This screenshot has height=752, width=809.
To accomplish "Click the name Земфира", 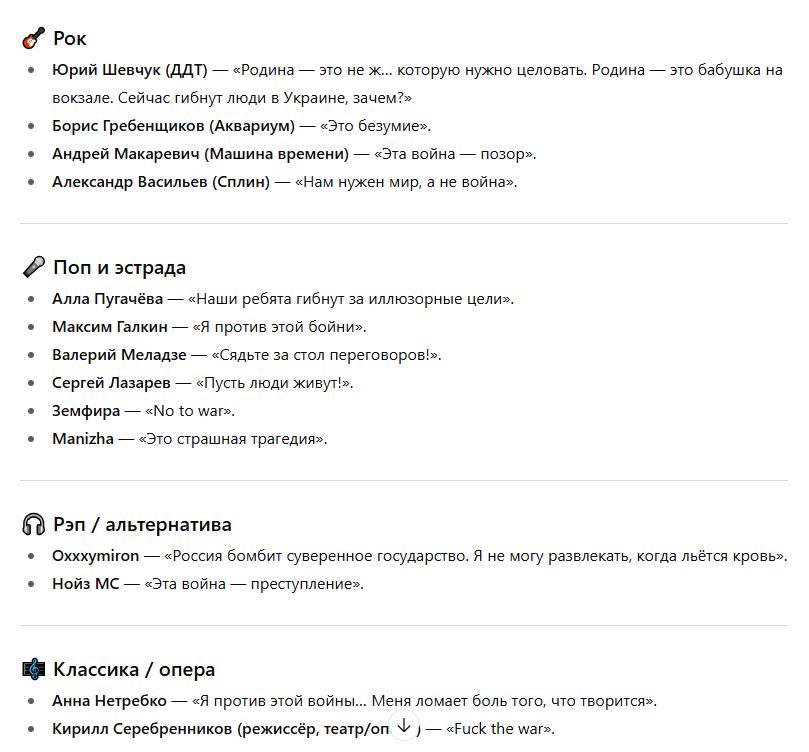I will tap(86, 411).
